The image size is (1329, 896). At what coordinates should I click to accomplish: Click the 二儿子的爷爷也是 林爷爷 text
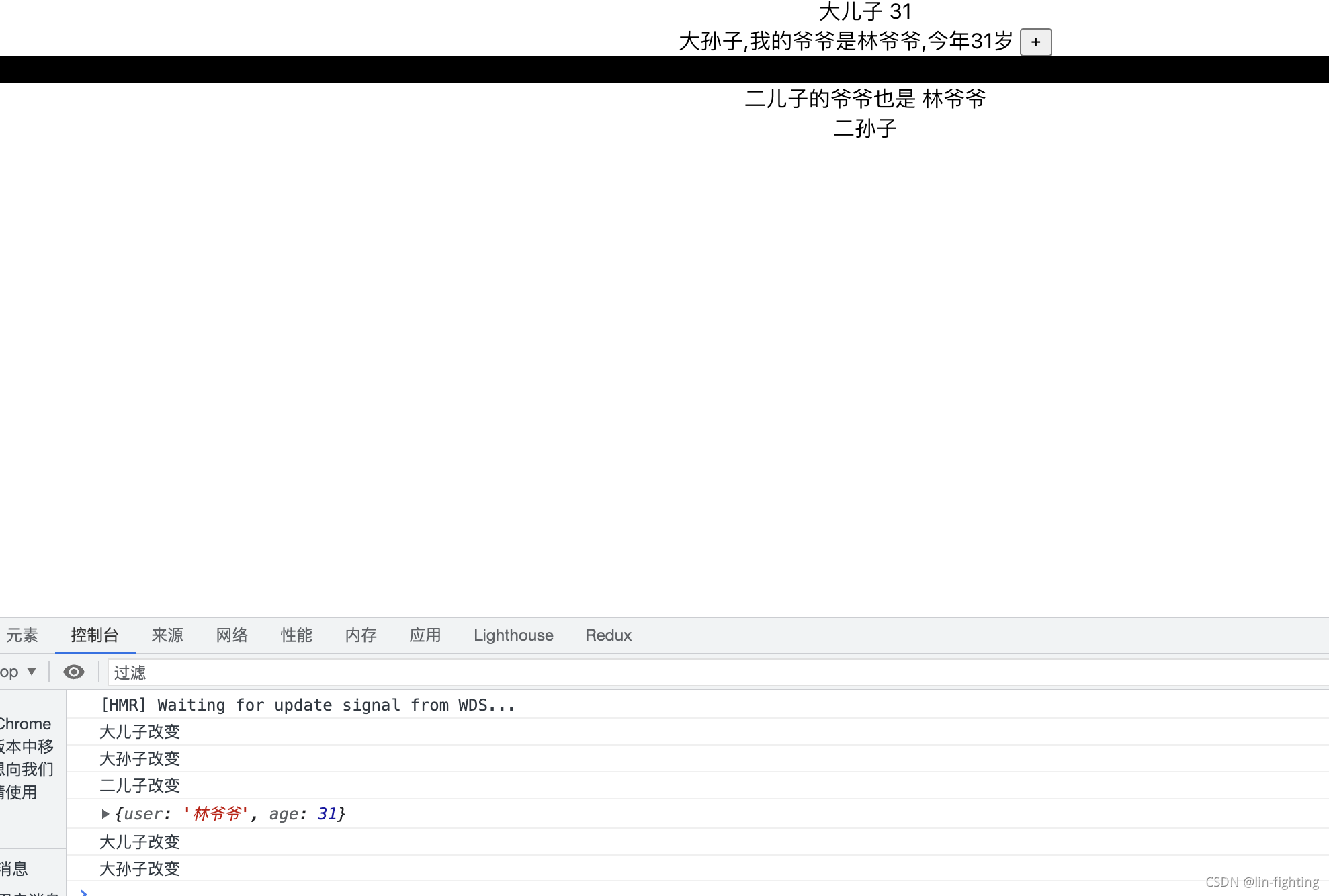coord(865,99)
